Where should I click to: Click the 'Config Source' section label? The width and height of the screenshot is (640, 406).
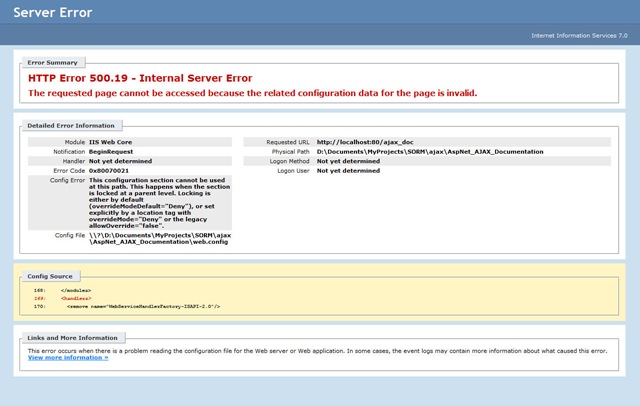coord(50,276)
